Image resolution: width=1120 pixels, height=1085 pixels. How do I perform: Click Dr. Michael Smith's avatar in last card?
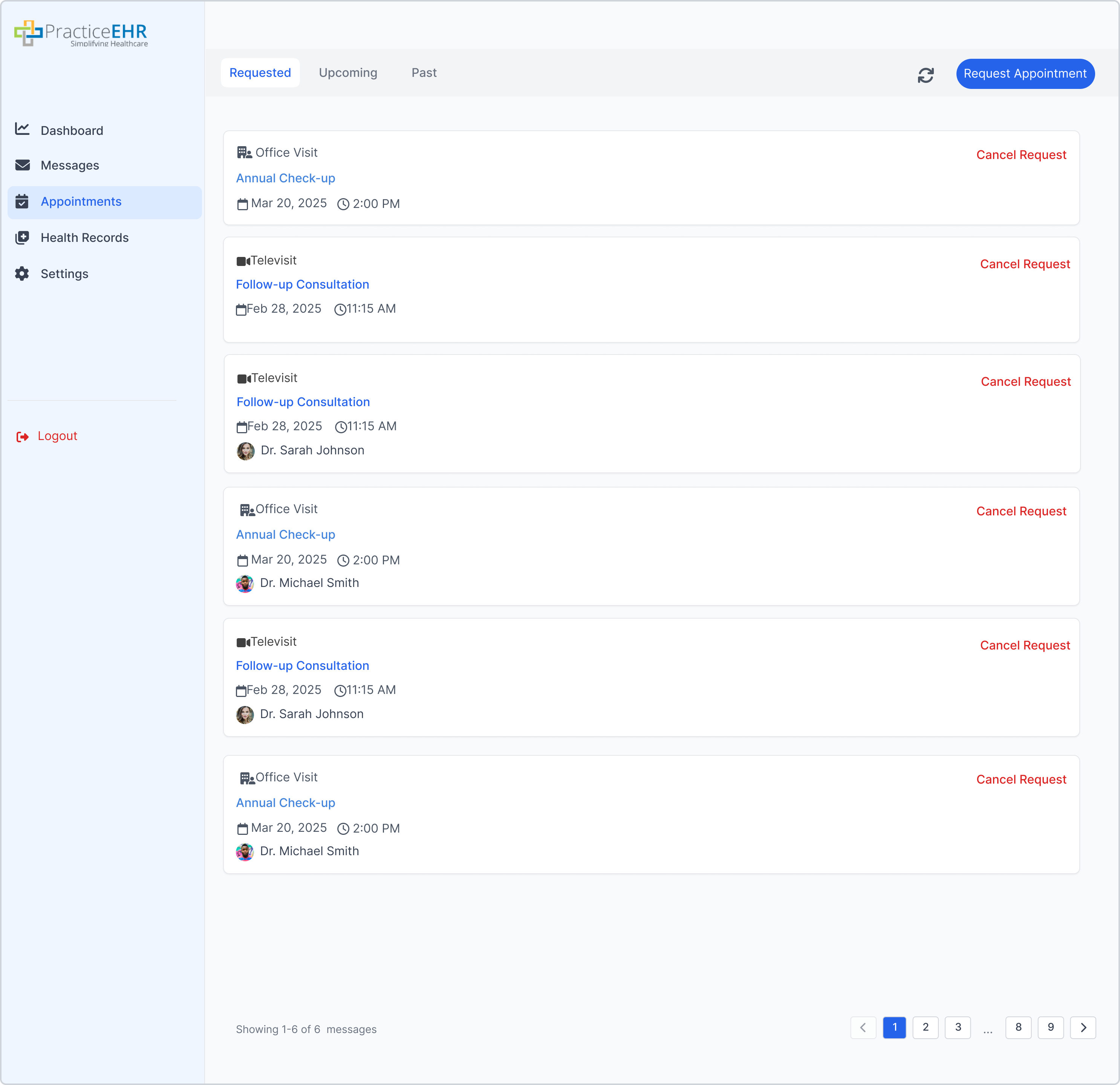245,852
